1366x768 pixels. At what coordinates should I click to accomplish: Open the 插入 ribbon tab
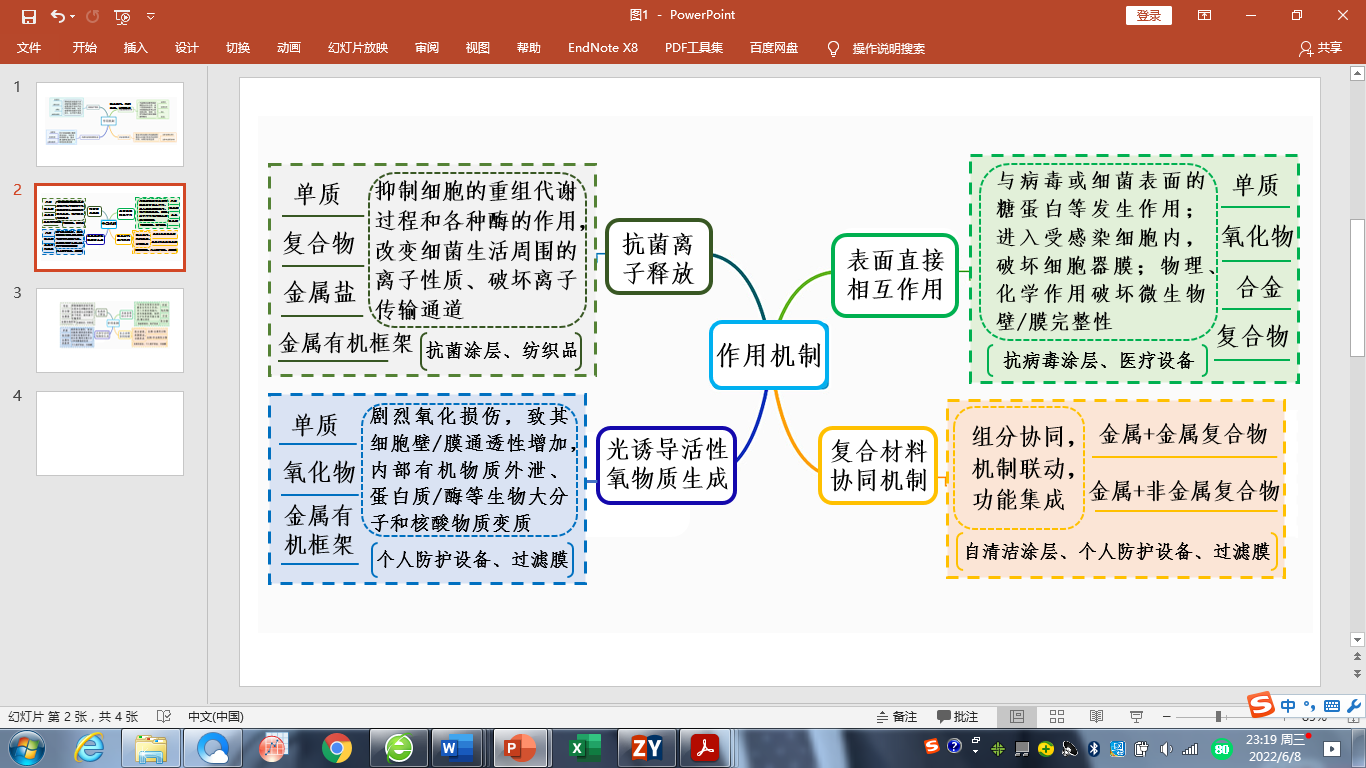(135, 48)
